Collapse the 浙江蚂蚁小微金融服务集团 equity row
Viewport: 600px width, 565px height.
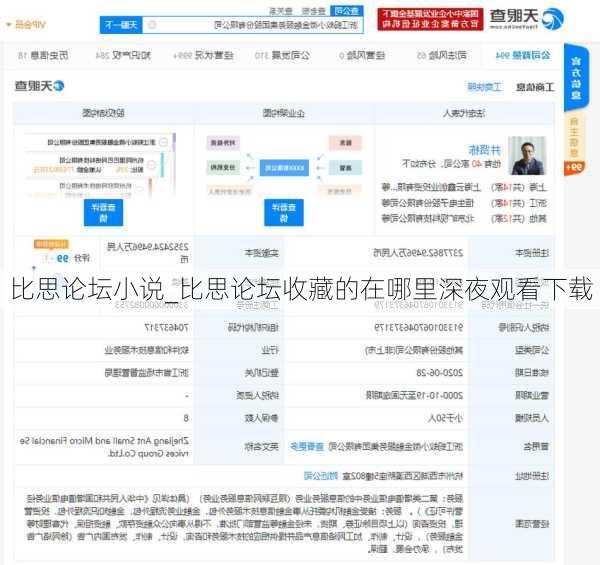point(163,142)
